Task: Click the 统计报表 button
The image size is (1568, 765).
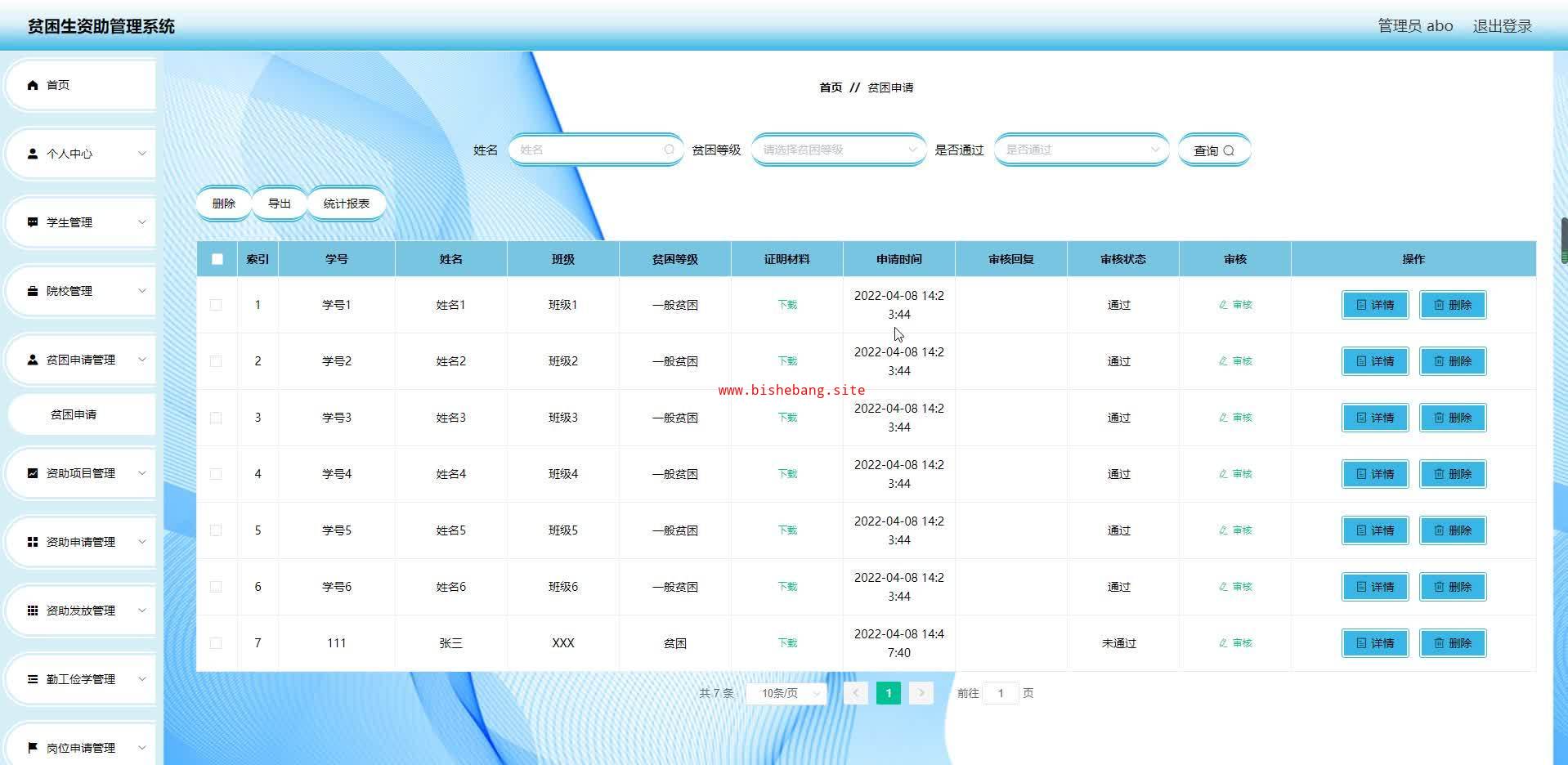Action: pos(346,204)
